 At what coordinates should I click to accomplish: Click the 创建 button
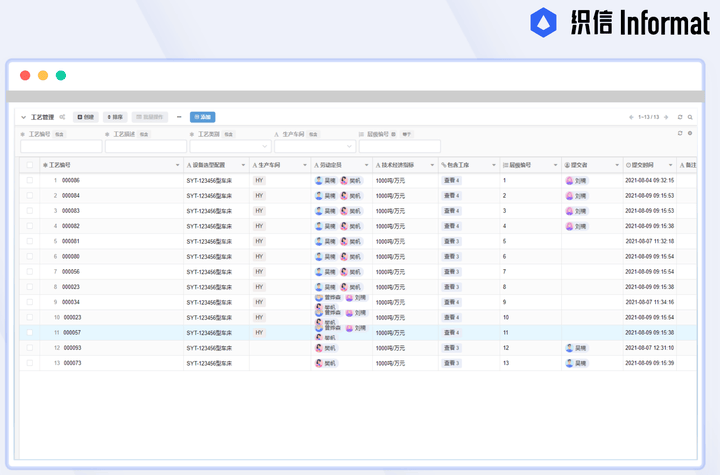click(85, 117)
